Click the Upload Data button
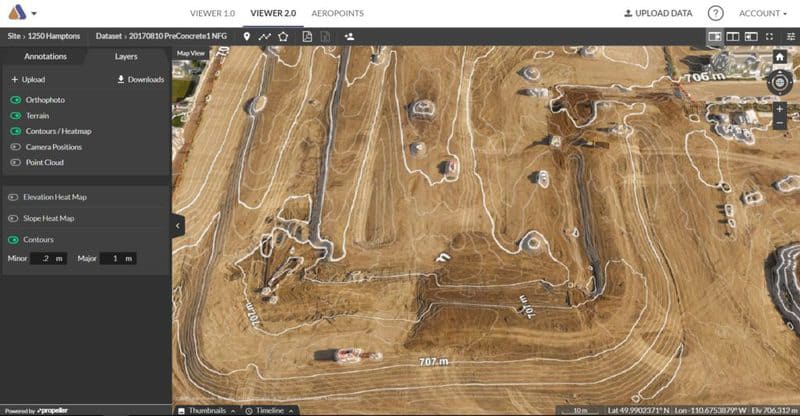Image resolution: width=800 pixels, height=416 pixels. [x=657, y=13]
